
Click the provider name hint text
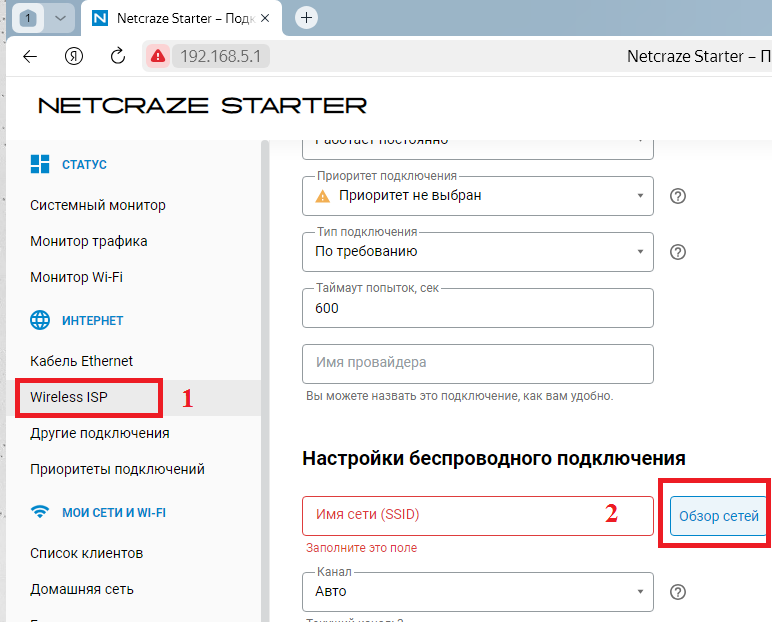(x=459, y=396)
